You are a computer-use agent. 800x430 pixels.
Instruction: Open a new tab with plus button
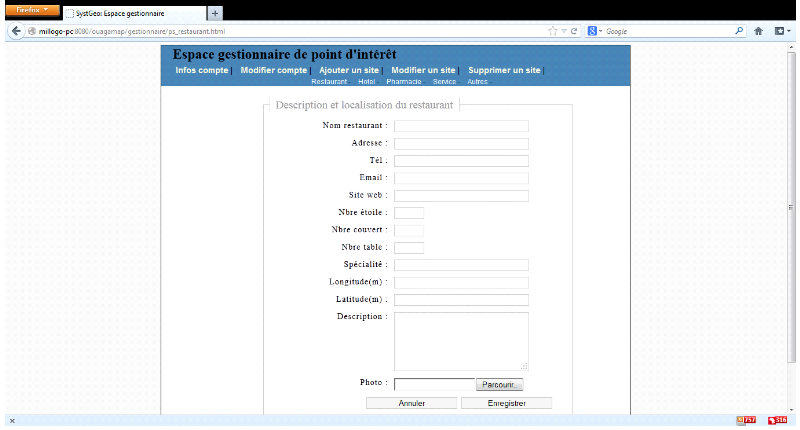click(x=215, y=13)
